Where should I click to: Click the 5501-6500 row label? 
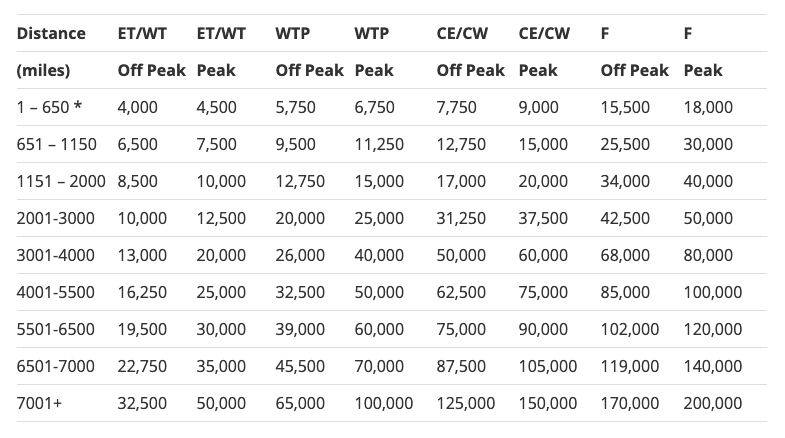pyautogui.click(x=56, y=329)
